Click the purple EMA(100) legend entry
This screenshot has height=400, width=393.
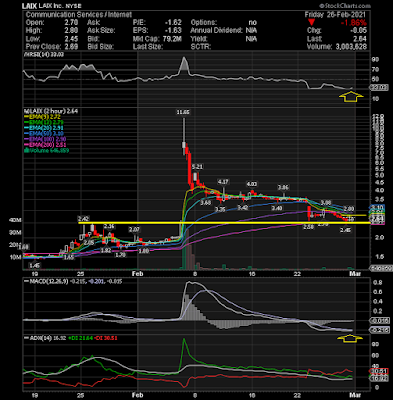click(44, 139)
